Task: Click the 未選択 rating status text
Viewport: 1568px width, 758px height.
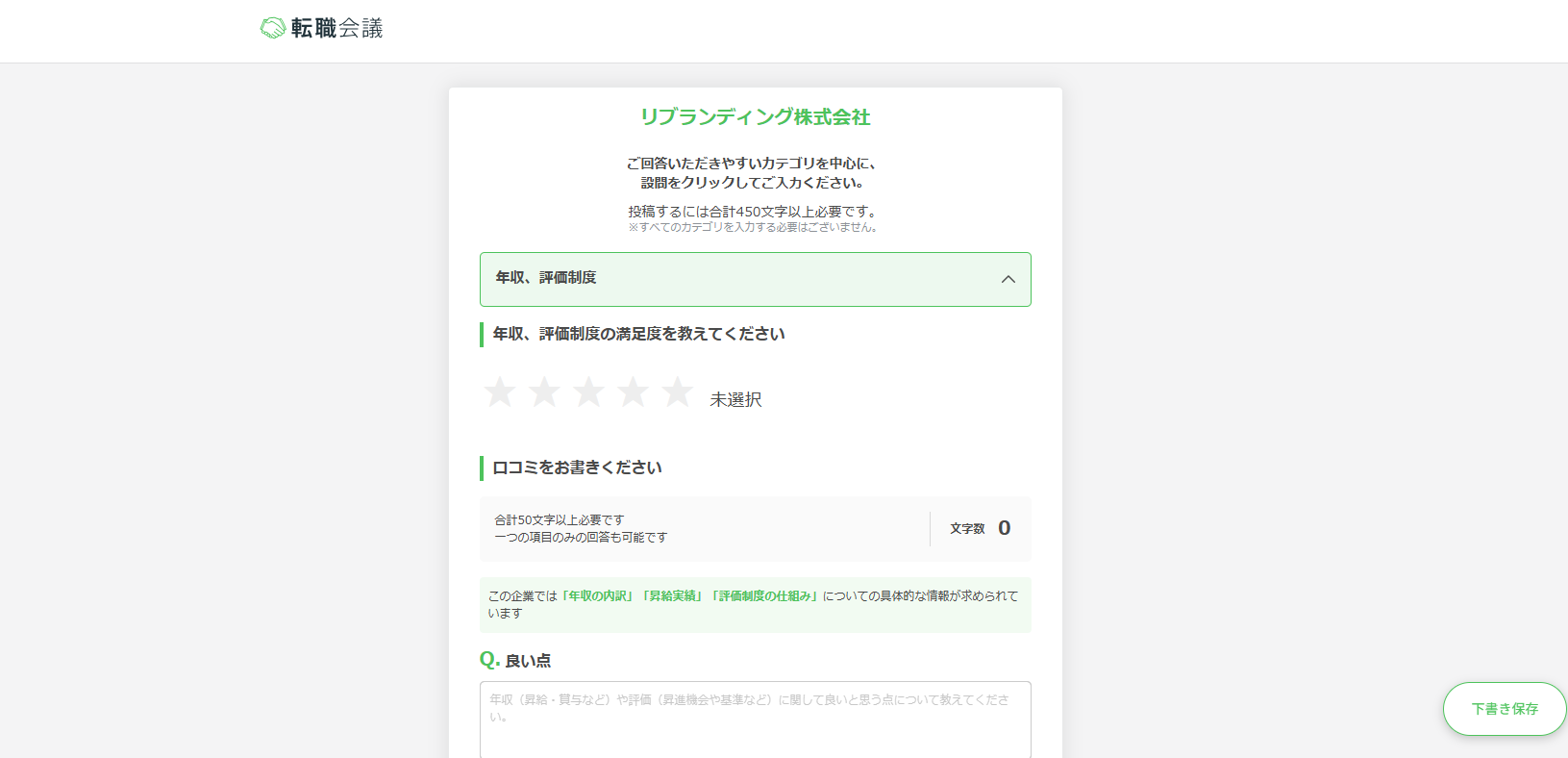Action: click(x=735, y=399)
